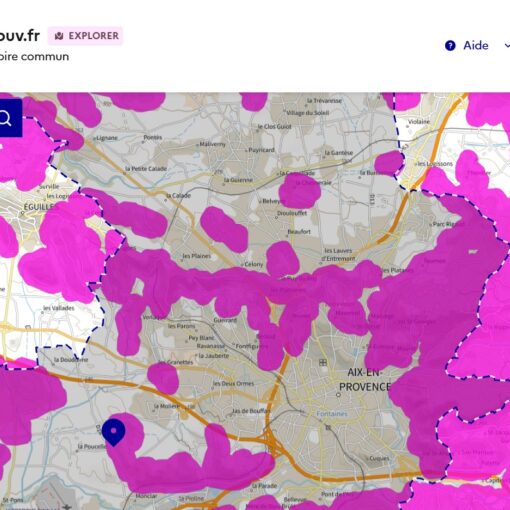Click the 'le Clos Guiot' label
The width and height of the screenshot is (510, 510).
(274, 127)
